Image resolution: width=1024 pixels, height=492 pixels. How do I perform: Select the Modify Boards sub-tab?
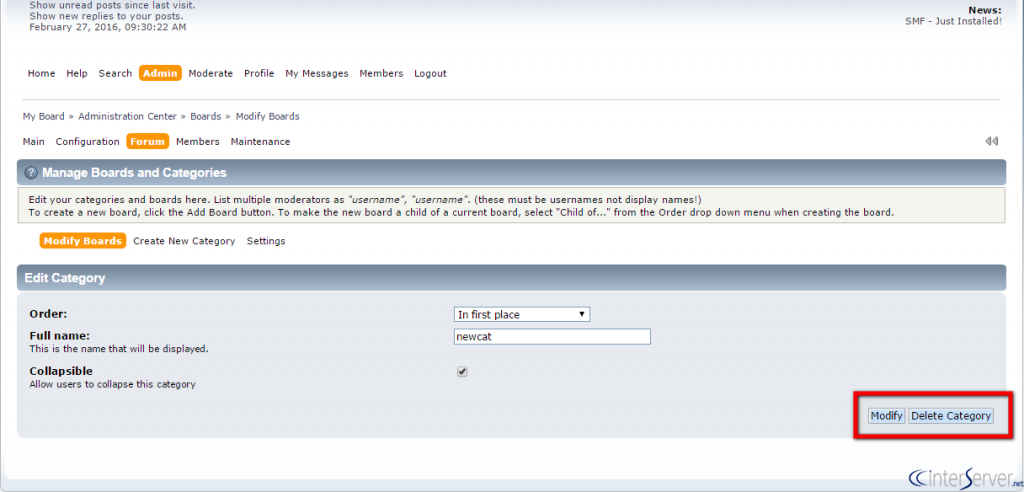(x=83, y=241)
